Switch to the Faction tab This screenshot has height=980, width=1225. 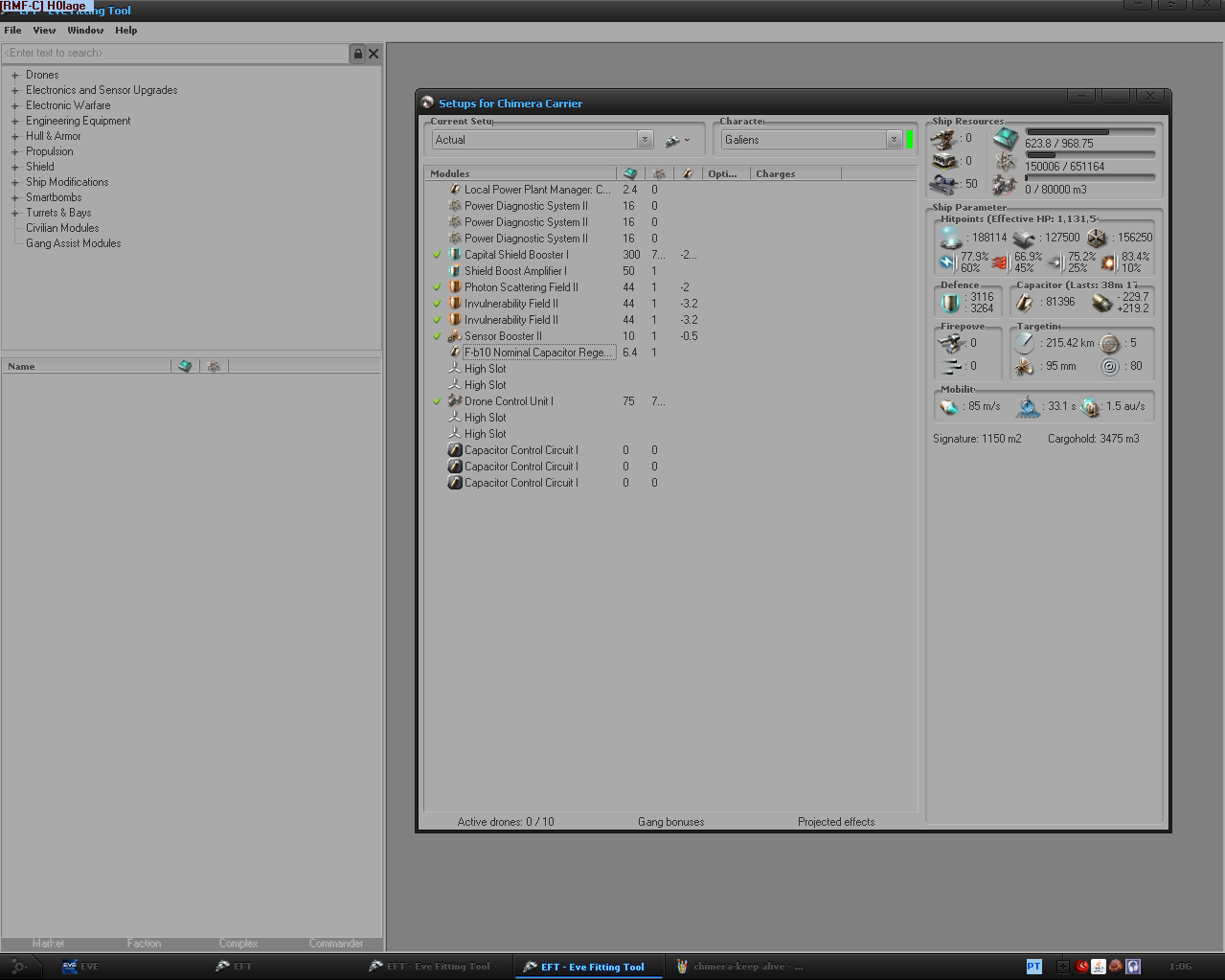pyautogui.click(x=144, y=944)
